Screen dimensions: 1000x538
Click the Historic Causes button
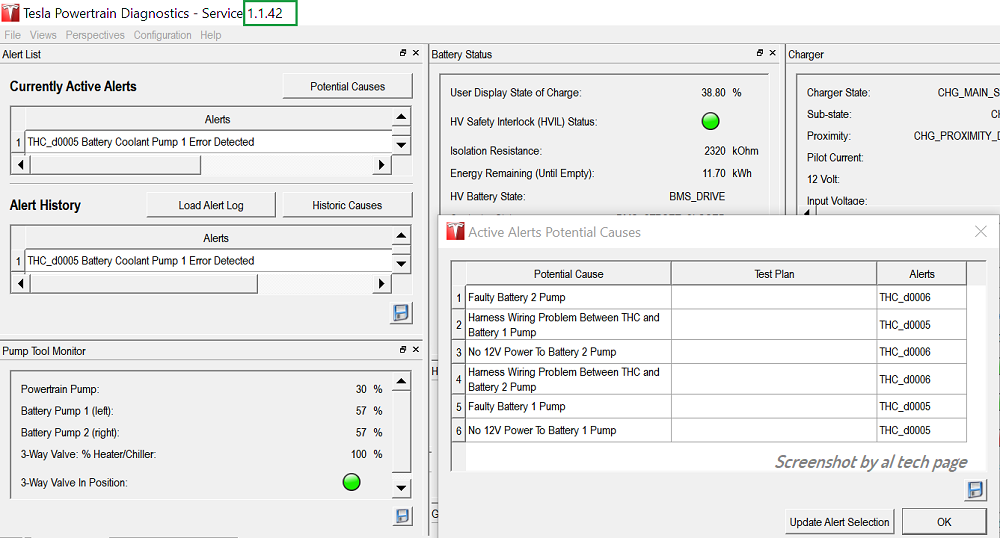348,205
